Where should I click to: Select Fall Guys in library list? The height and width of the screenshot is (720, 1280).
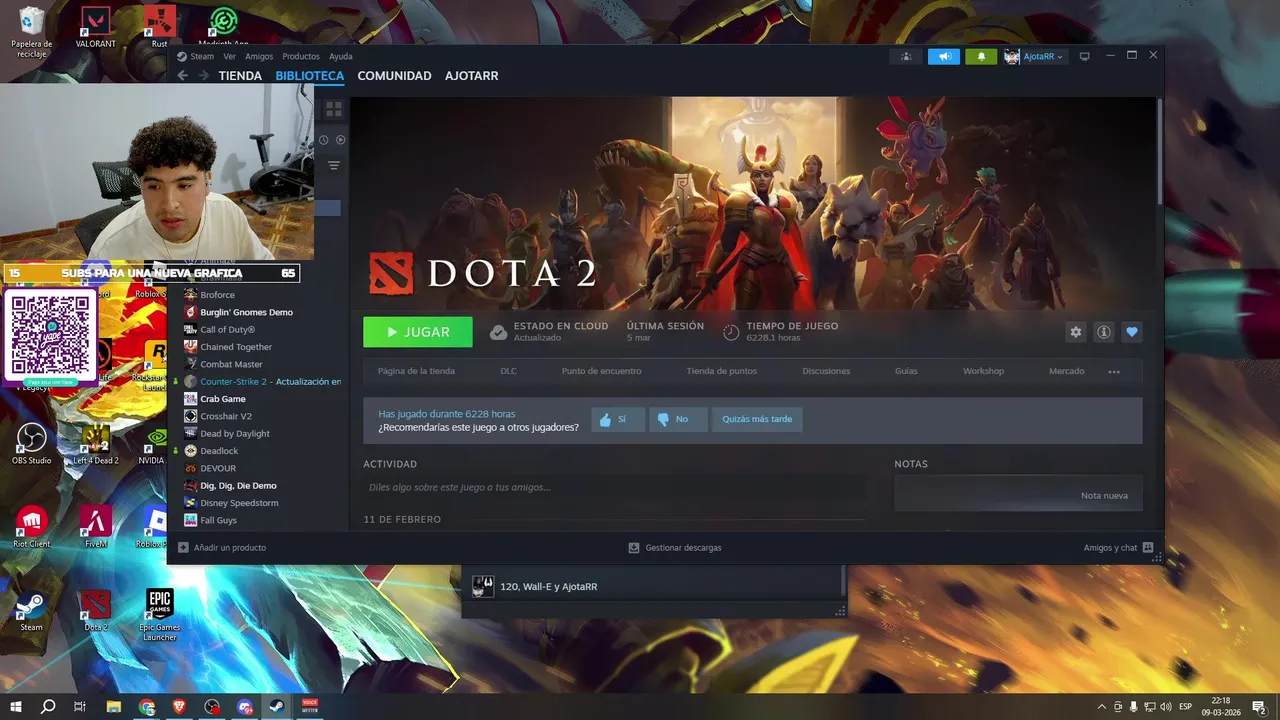(x=218, y=520)
